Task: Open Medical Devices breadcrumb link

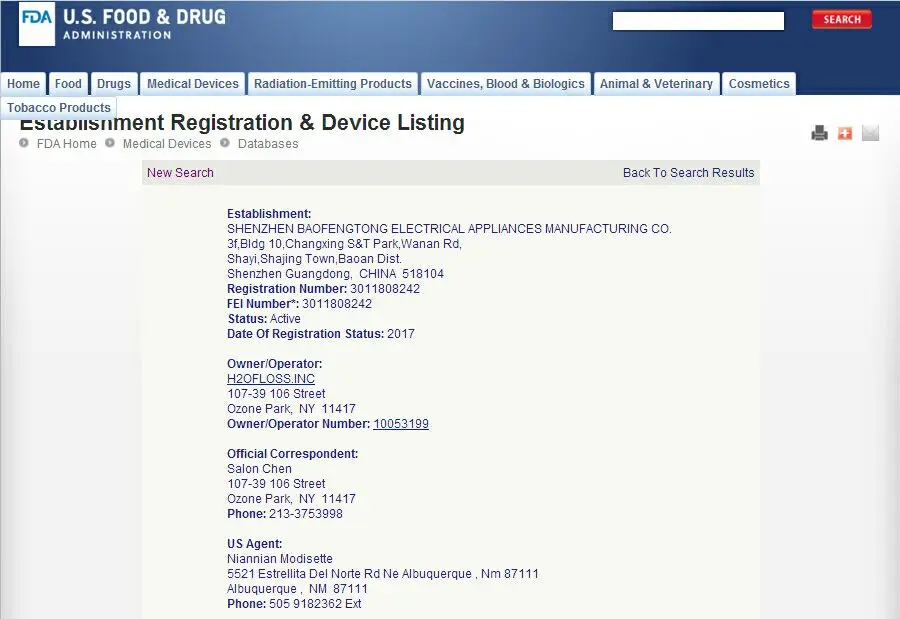Action: pyautogui.click(x=167, y=144)
